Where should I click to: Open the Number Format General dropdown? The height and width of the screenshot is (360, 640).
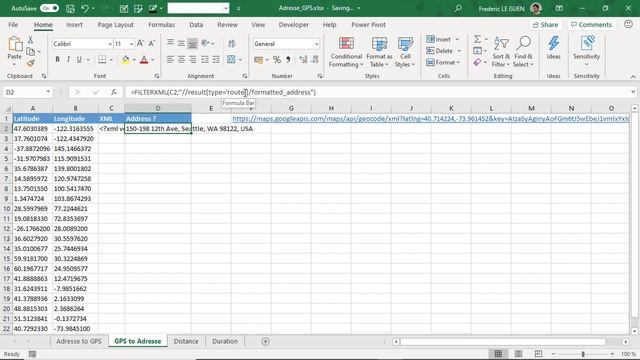pos(316,44)
